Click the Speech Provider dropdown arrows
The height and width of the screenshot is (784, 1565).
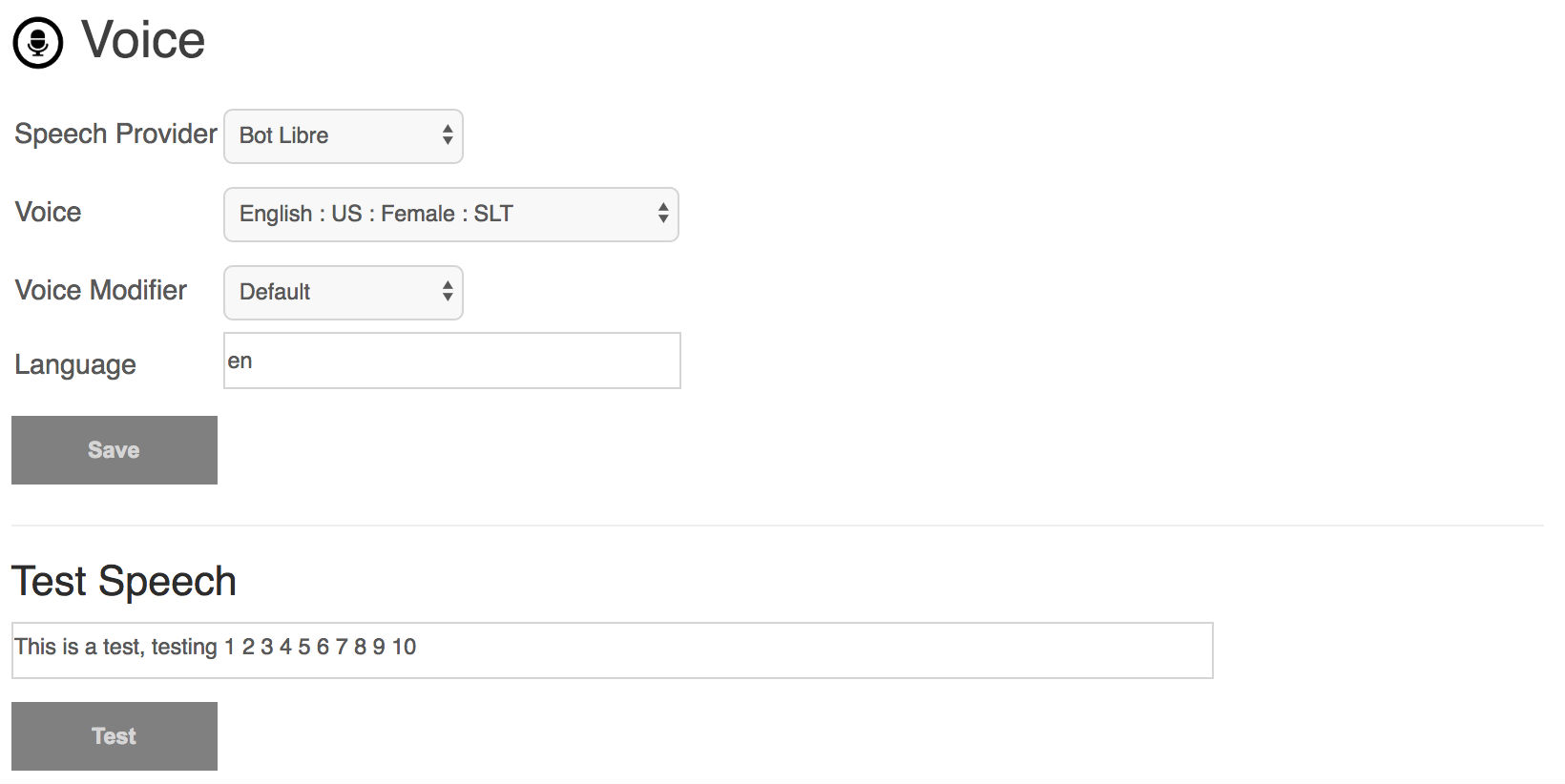(448, 135)
